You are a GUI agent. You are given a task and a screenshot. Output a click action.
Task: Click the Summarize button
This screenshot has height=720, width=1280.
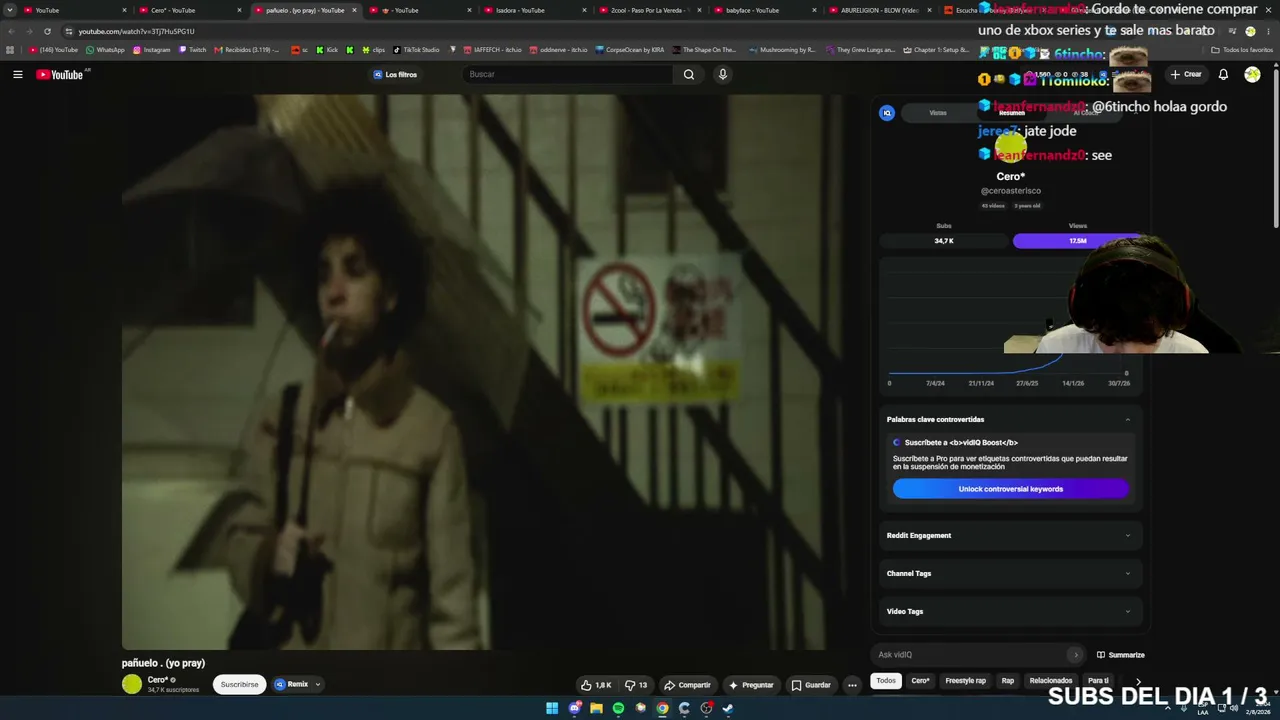pyautogui.click(x=1121, y=655)
